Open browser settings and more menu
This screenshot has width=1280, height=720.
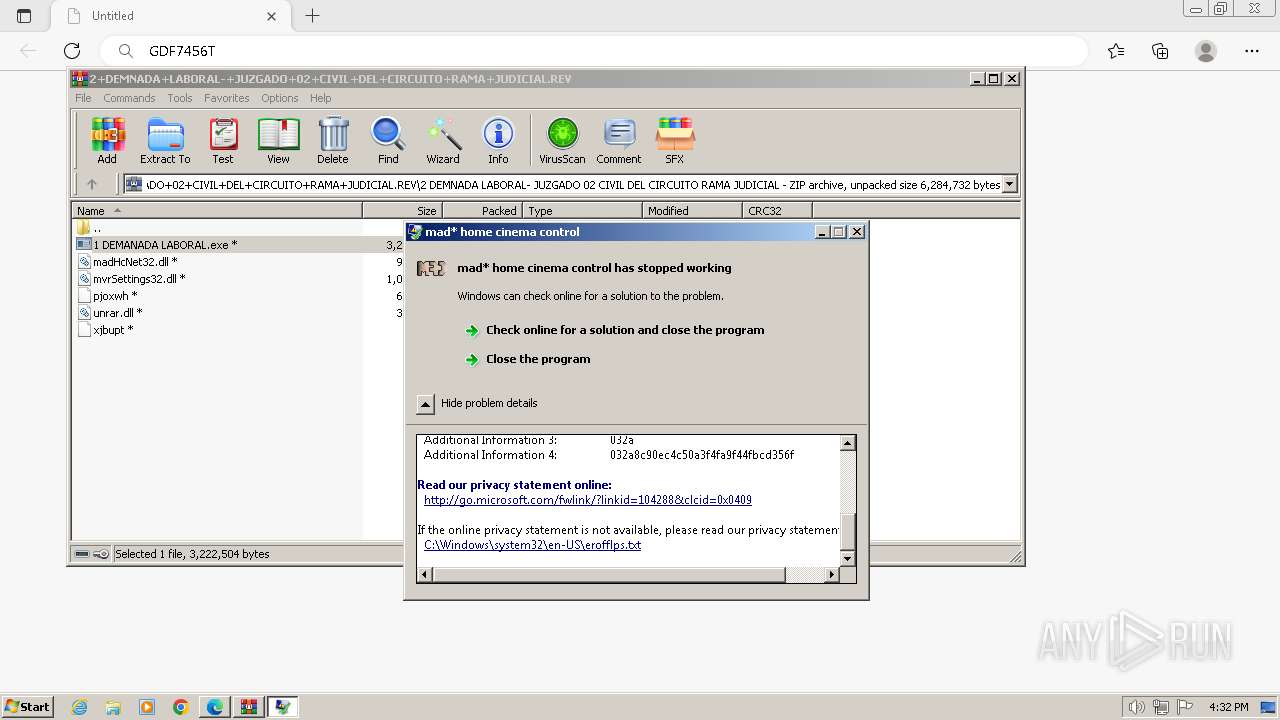[x=1252, y=51]
